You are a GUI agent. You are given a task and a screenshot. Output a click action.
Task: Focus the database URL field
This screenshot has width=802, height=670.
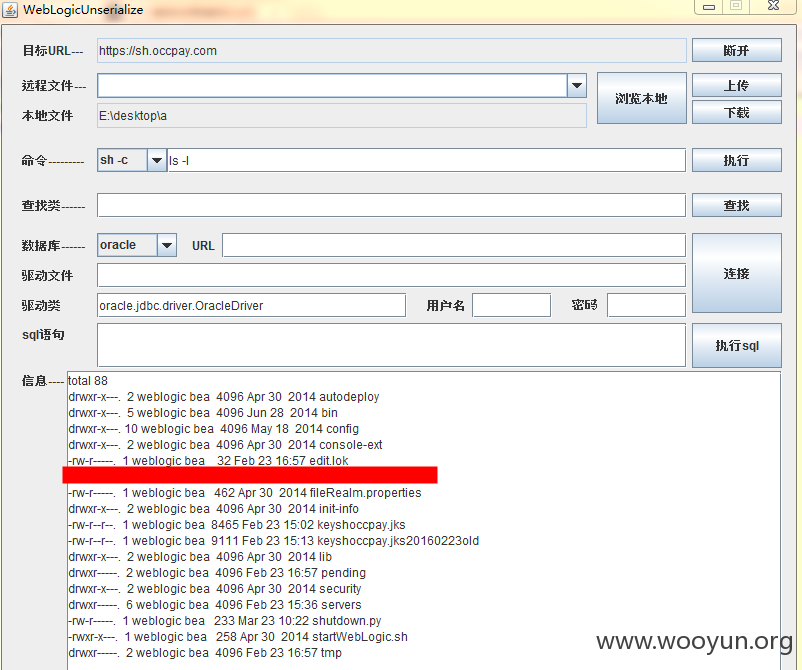[x=454, y=245]
